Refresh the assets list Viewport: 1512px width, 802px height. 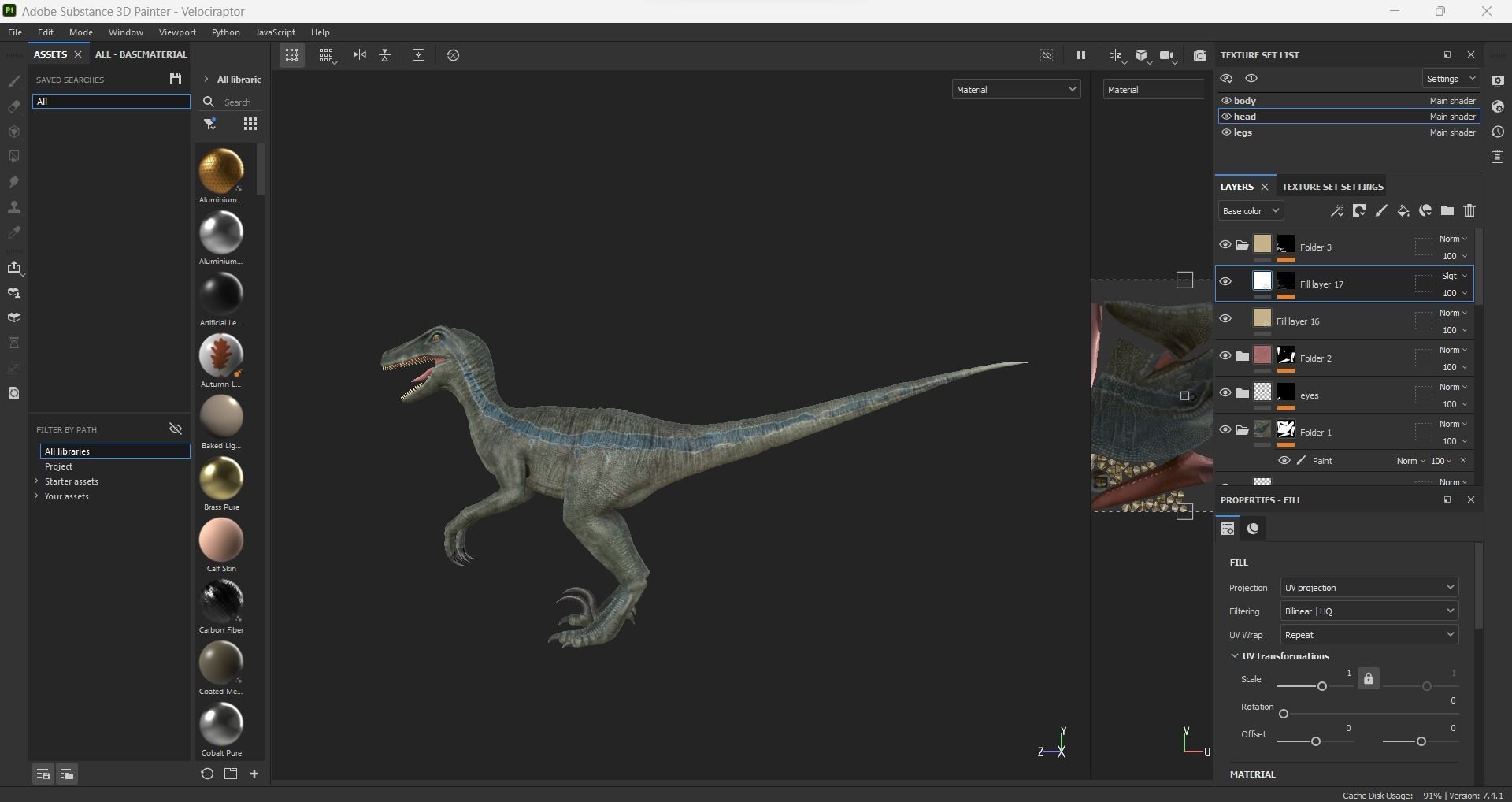pos(207,774)
